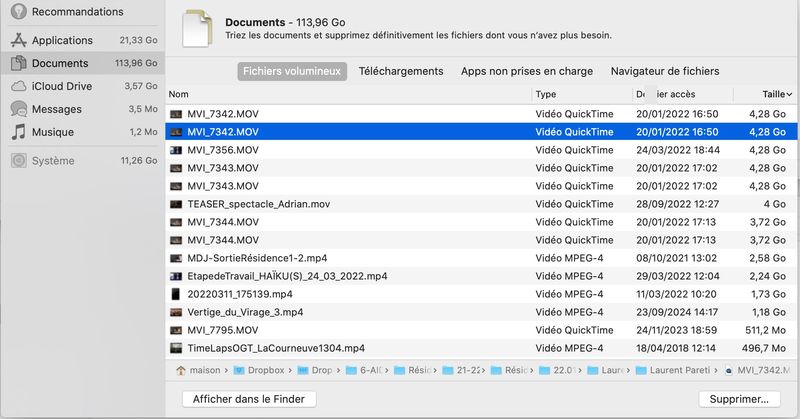This screenshot has width=800, height=419.
Task: Select the TEASER_spectacle_Adrian.mov row
Action: click(x=258, y=204)
